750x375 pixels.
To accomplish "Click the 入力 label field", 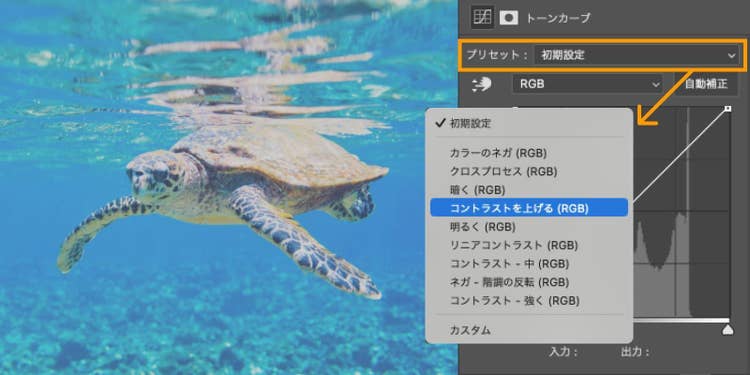I will coord(564,353).
